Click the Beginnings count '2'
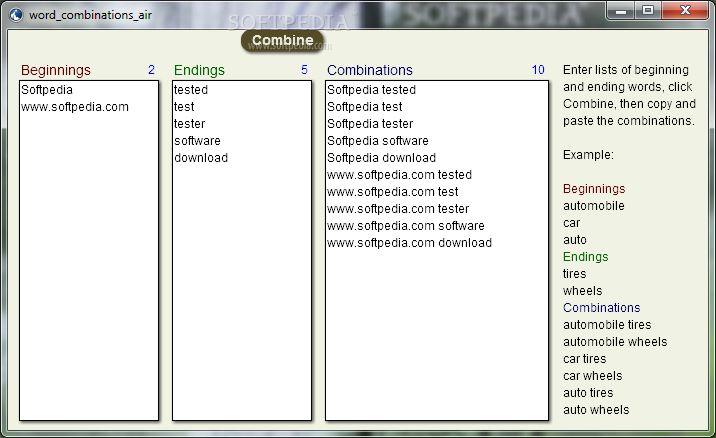This screenshot has height=438, width=716. coord(151,70)
